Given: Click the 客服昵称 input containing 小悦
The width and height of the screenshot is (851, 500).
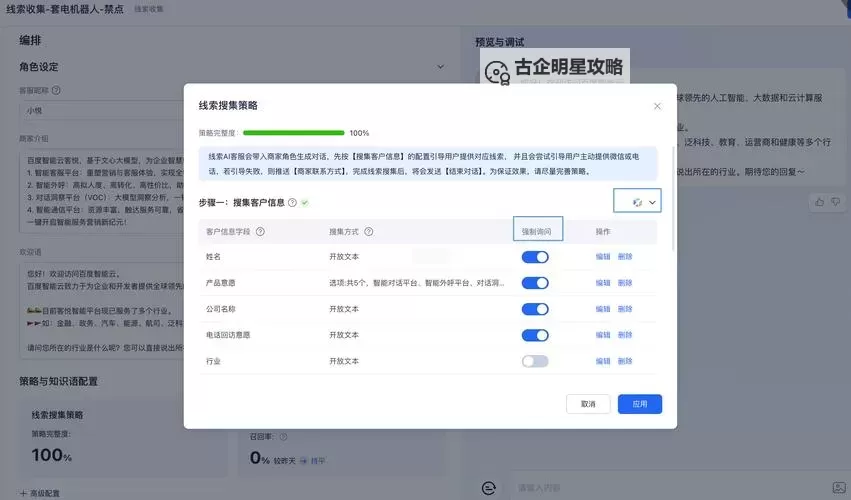Looking at the screenshot, I should click(x=102, y=110).
